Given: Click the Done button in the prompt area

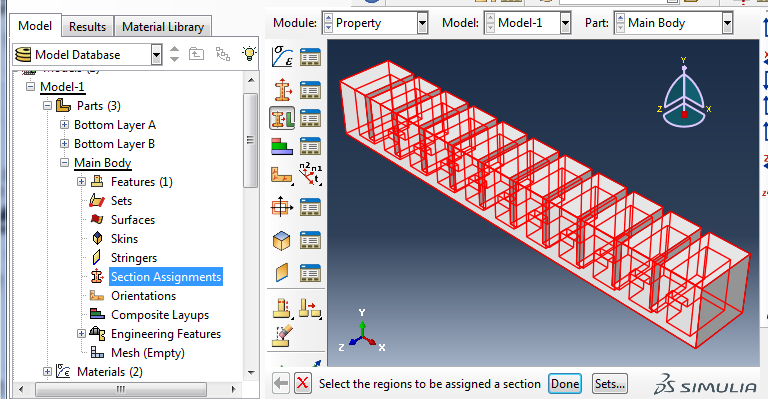Looking at the screenshot, I should pos(565,384).
